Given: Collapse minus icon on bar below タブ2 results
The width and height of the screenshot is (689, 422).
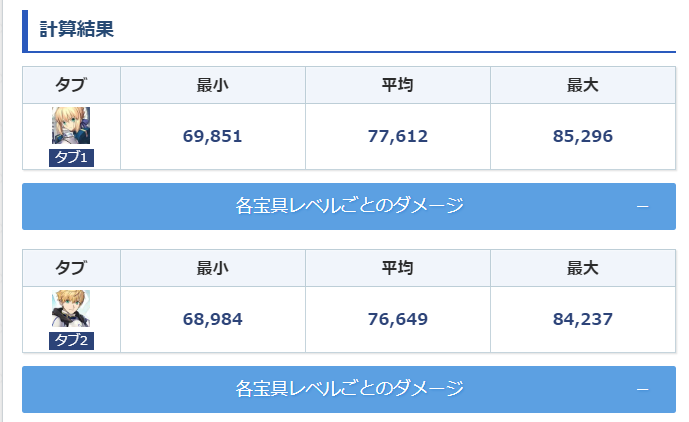Looking at the screenshot, I should tap(642, 389).
